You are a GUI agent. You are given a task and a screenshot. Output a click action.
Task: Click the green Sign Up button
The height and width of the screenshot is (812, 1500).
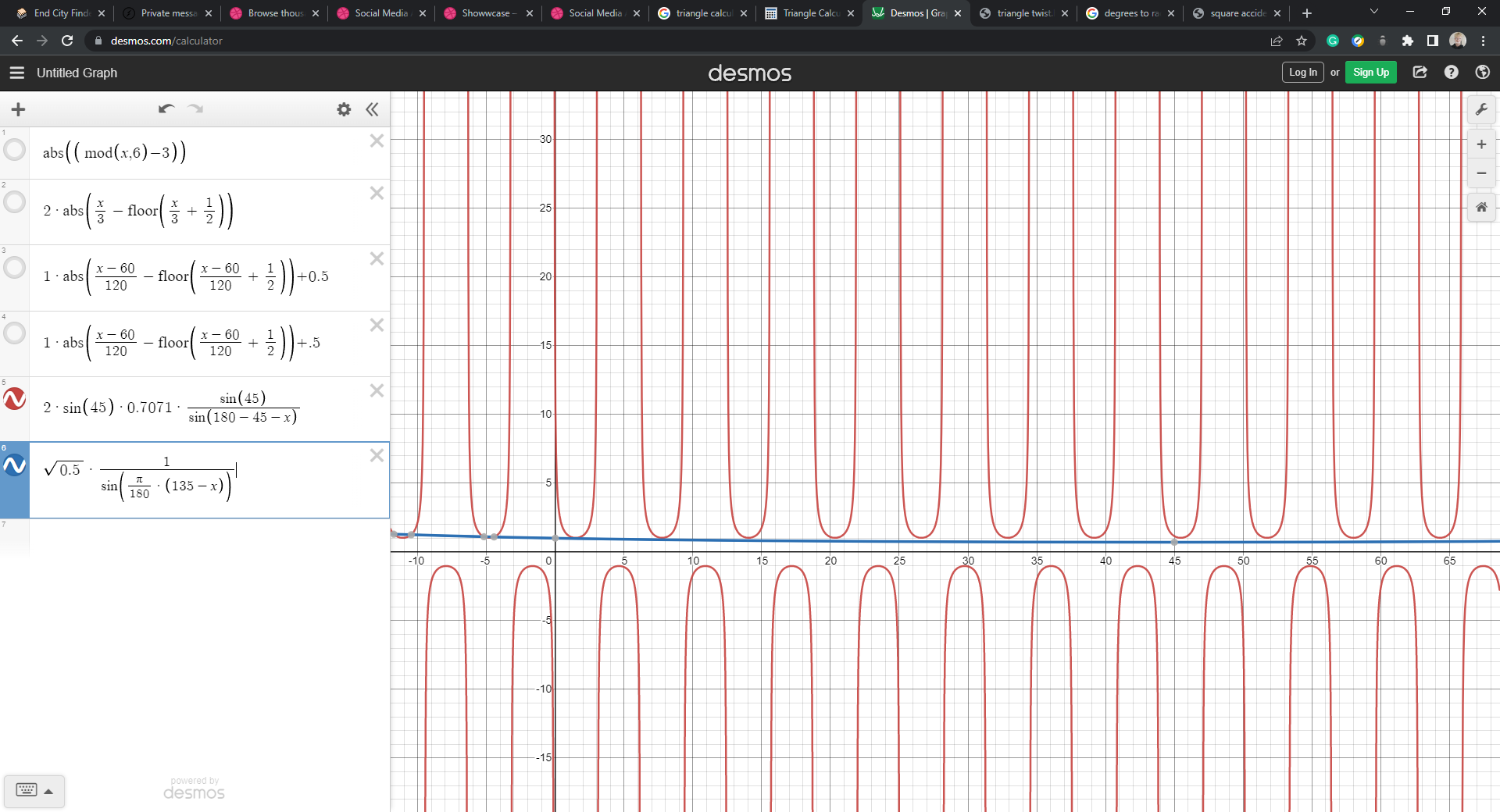1370,73
